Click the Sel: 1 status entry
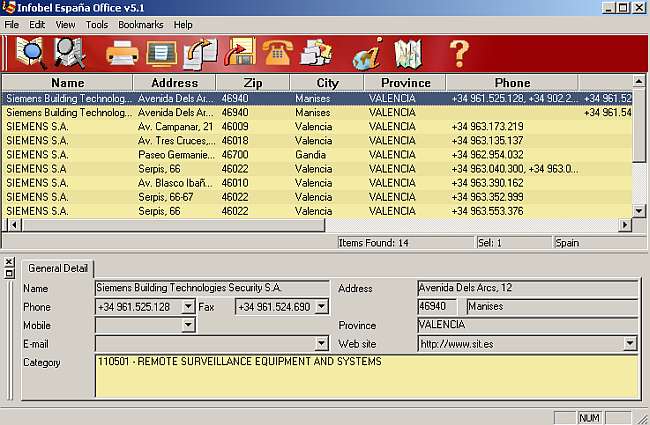 514,243
